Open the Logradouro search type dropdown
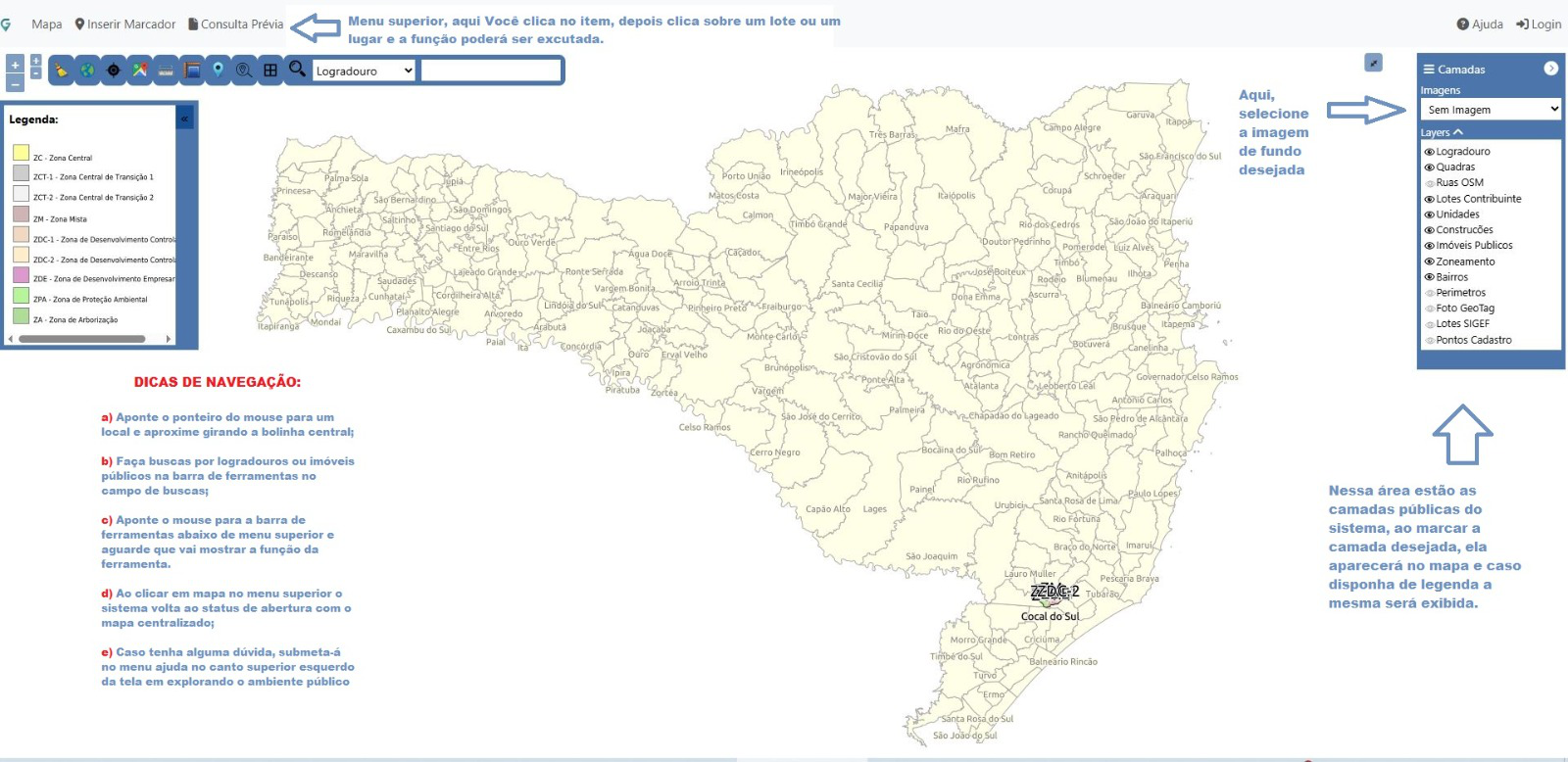The height and width of the screenshot is (762, 1568). (365, 71)
